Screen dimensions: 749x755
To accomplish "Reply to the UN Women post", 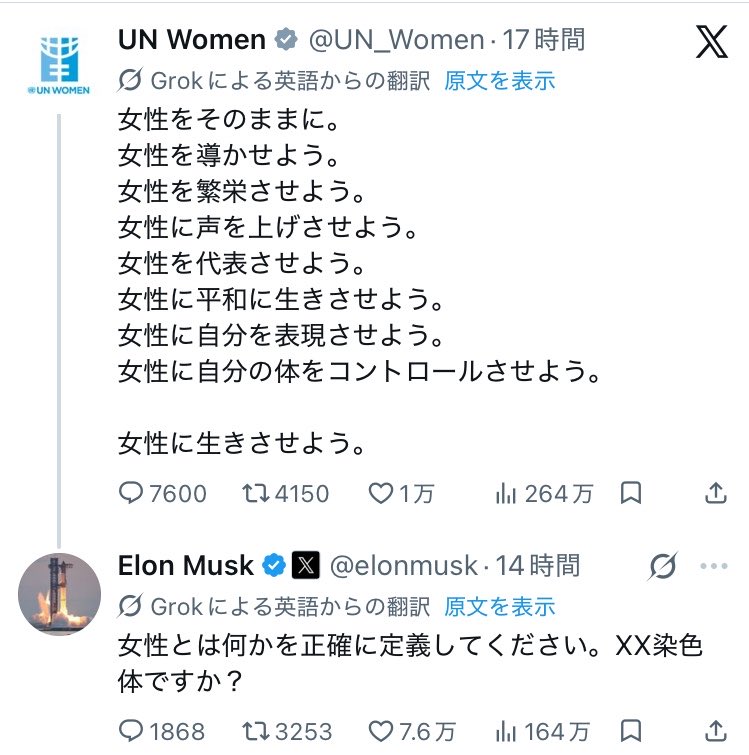I will pos(163,494).
